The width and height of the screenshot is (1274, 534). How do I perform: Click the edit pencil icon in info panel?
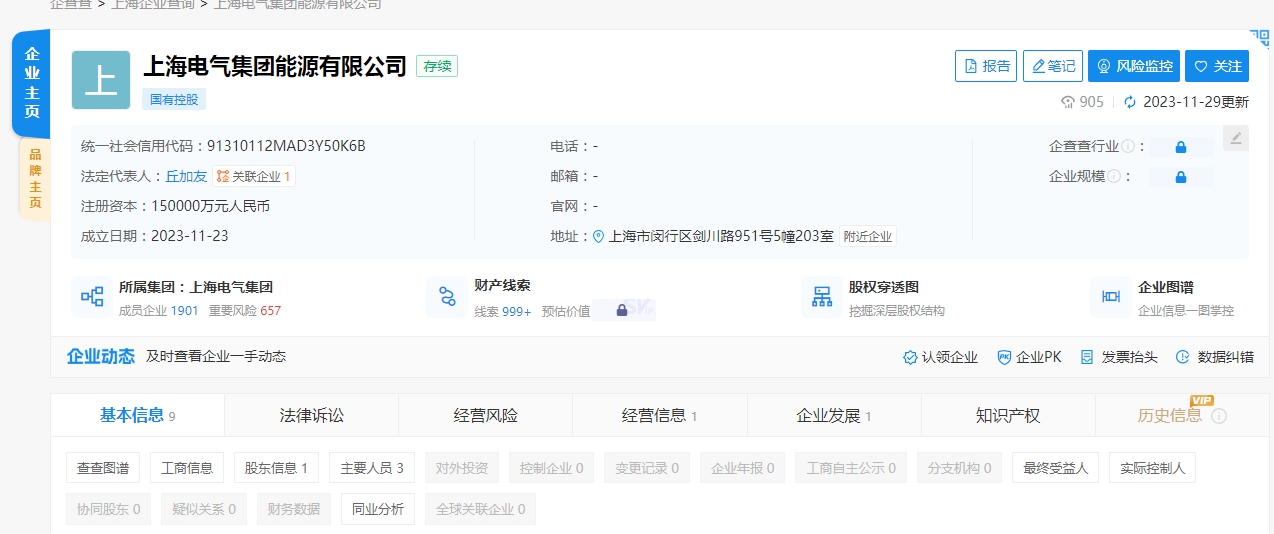coord(1236,138)
